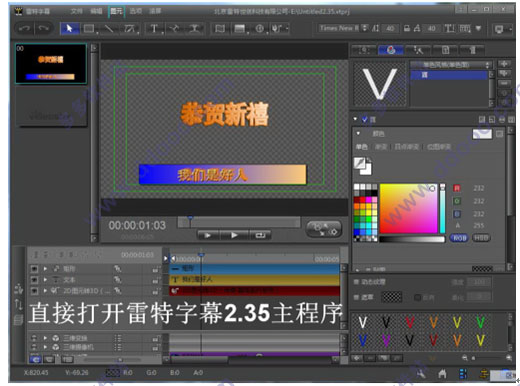Image resolution: width=520 pixels, height=386 pixels.
Task: Switch to the tools property panel tab
Action: (418, 50)
